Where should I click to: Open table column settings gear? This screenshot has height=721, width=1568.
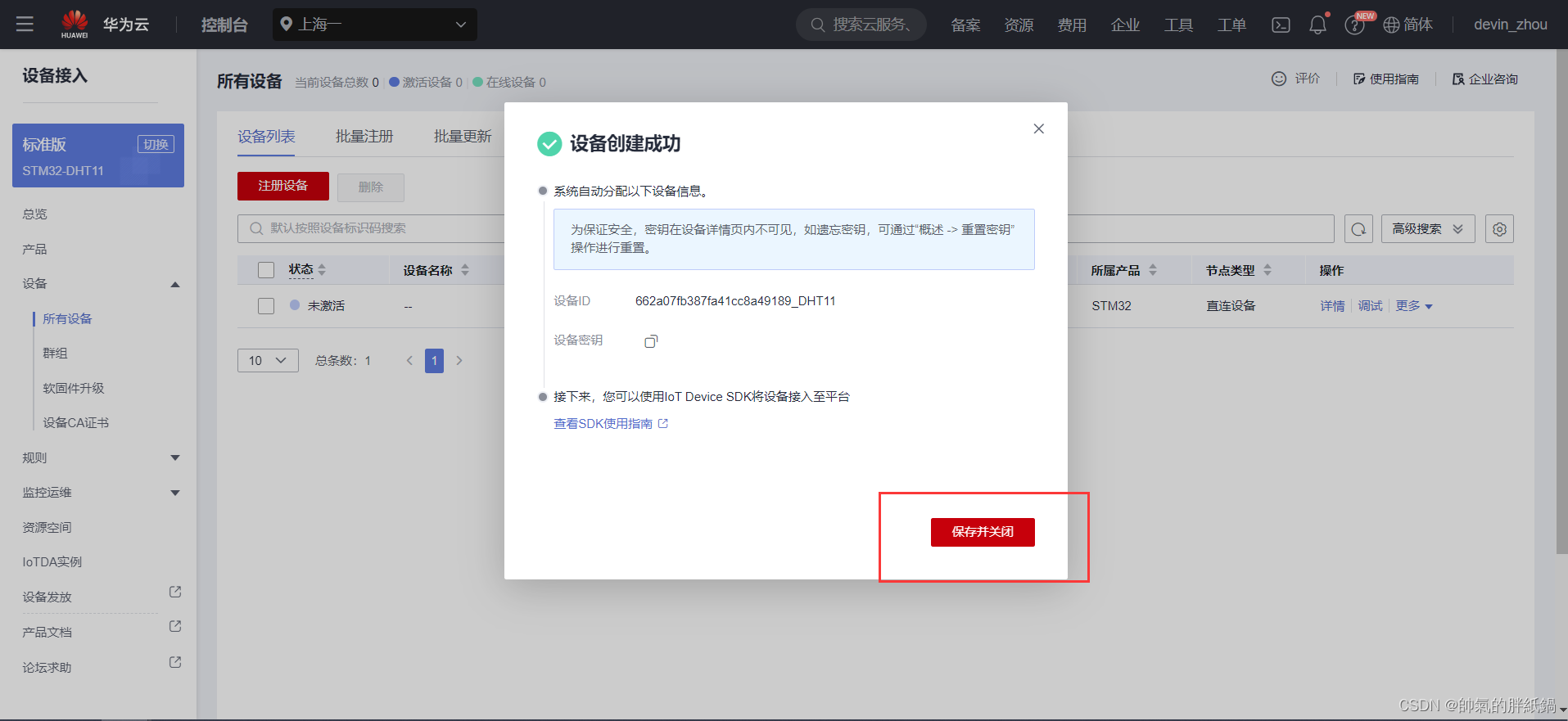[x=1499, y=229]
